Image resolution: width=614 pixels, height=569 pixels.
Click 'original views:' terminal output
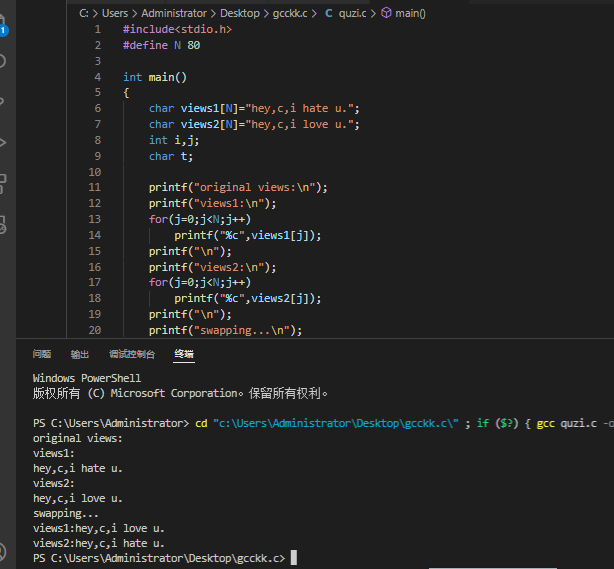(x=78, y=439)
